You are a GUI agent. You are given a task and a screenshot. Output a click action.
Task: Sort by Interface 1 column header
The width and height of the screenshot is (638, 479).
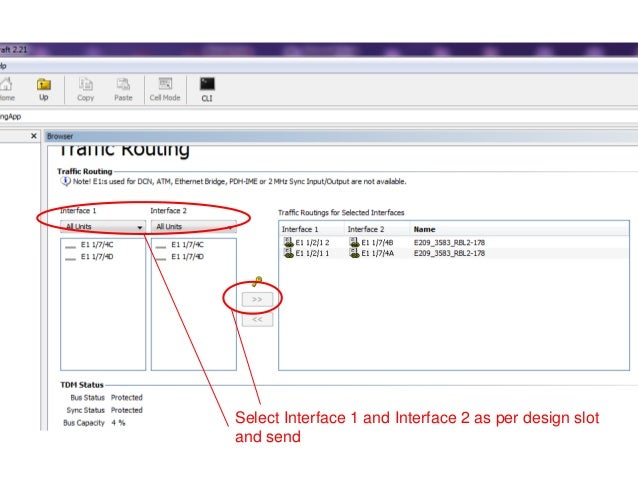click(x=311, y=229)
